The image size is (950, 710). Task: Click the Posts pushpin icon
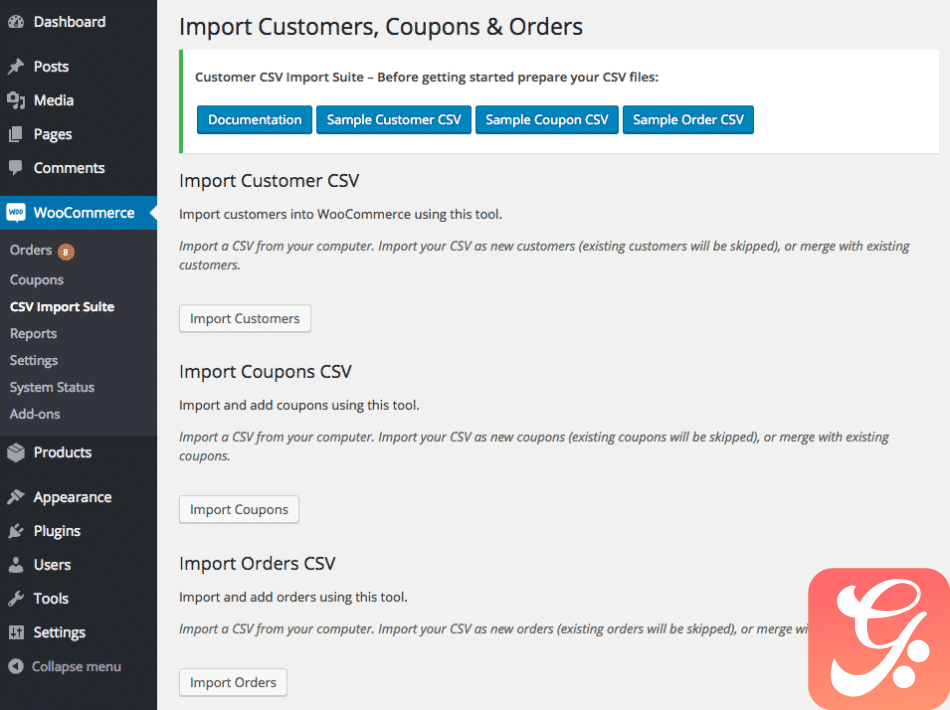(x=16, y=67)
